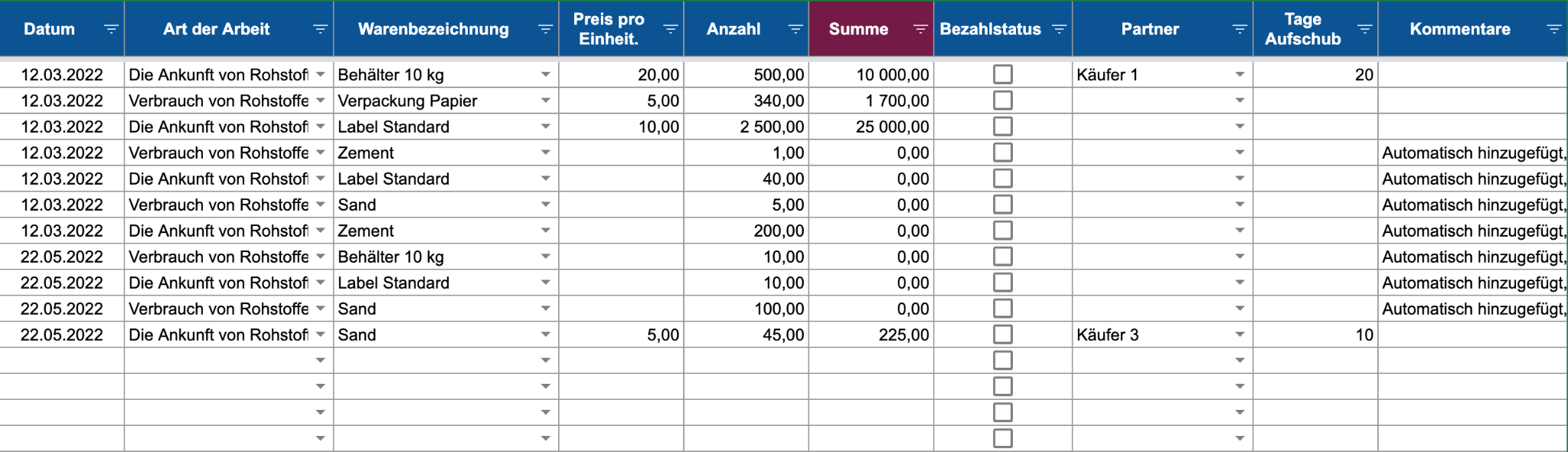Open the Anzahl column filter icon
1568x452 pixels.
795,29
